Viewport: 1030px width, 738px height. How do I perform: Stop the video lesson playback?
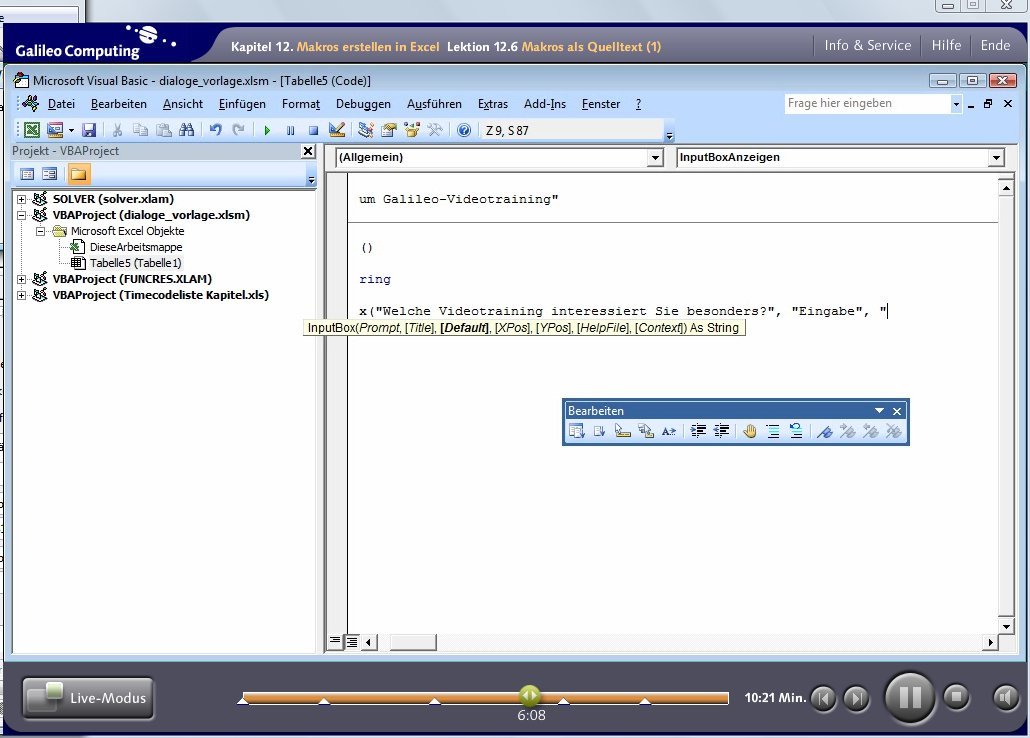click(x=956, y=696)
